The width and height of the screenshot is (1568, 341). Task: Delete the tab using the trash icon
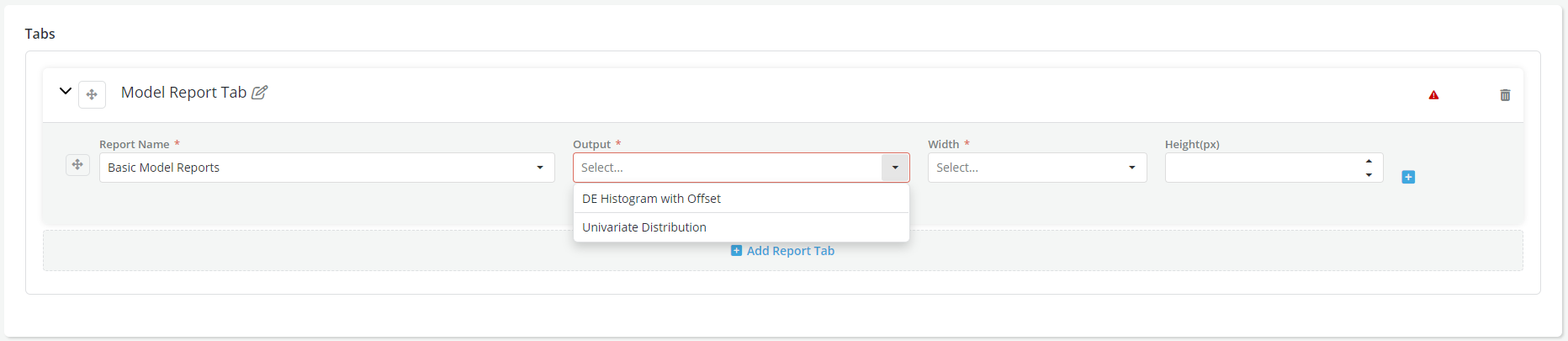1505,95
